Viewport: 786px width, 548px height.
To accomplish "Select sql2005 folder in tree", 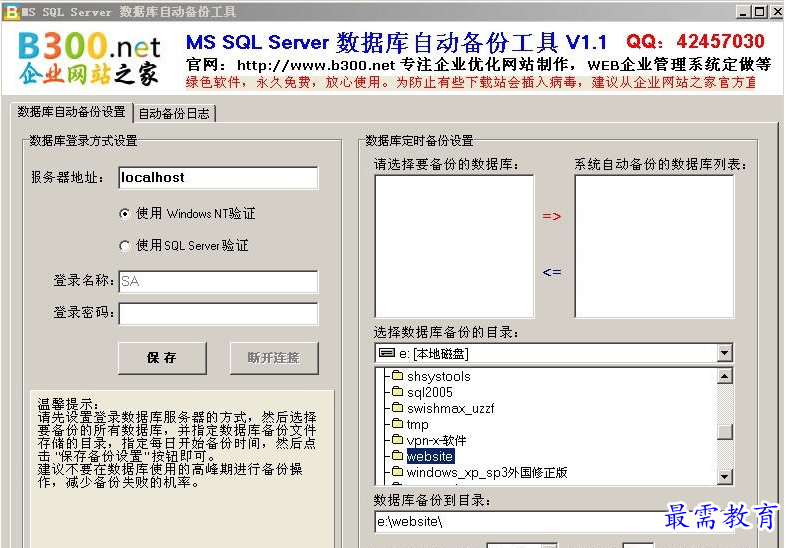I will [x=430, y=392].
